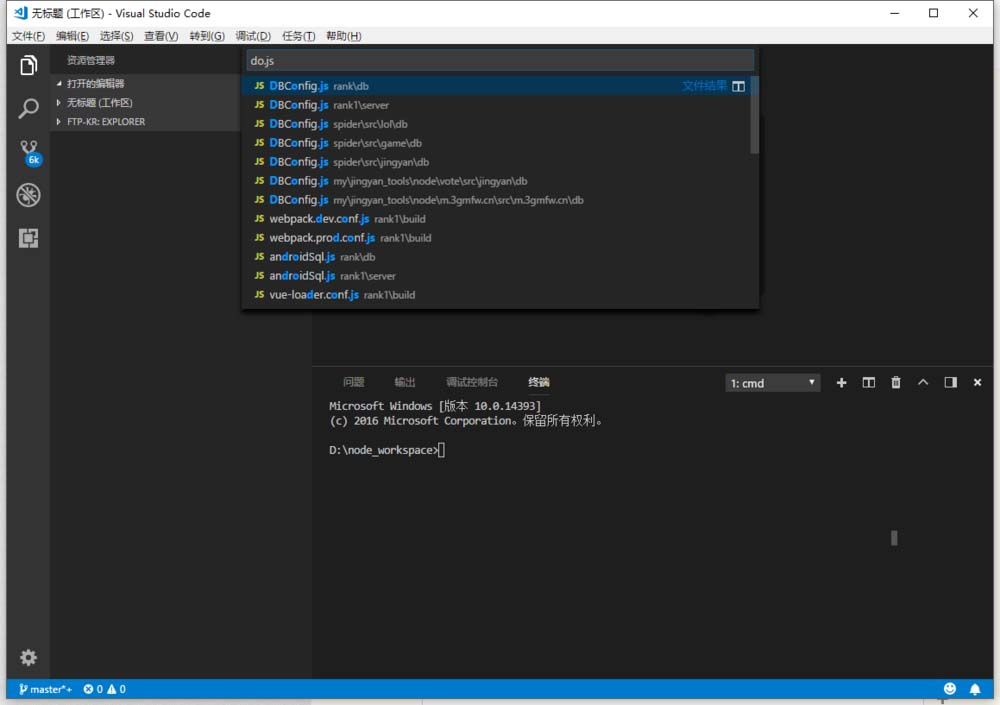The height and width of the screenshot is (705, 1000).
Task: Select DBConfig.js from rank\db in results
Action: (320, 86)
